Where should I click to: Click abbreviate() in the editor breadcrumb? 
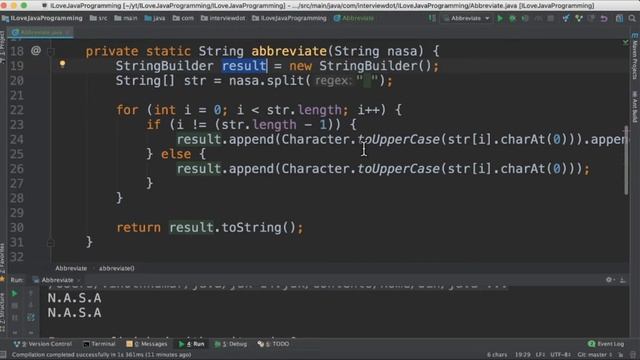click(x=117, y=268)
